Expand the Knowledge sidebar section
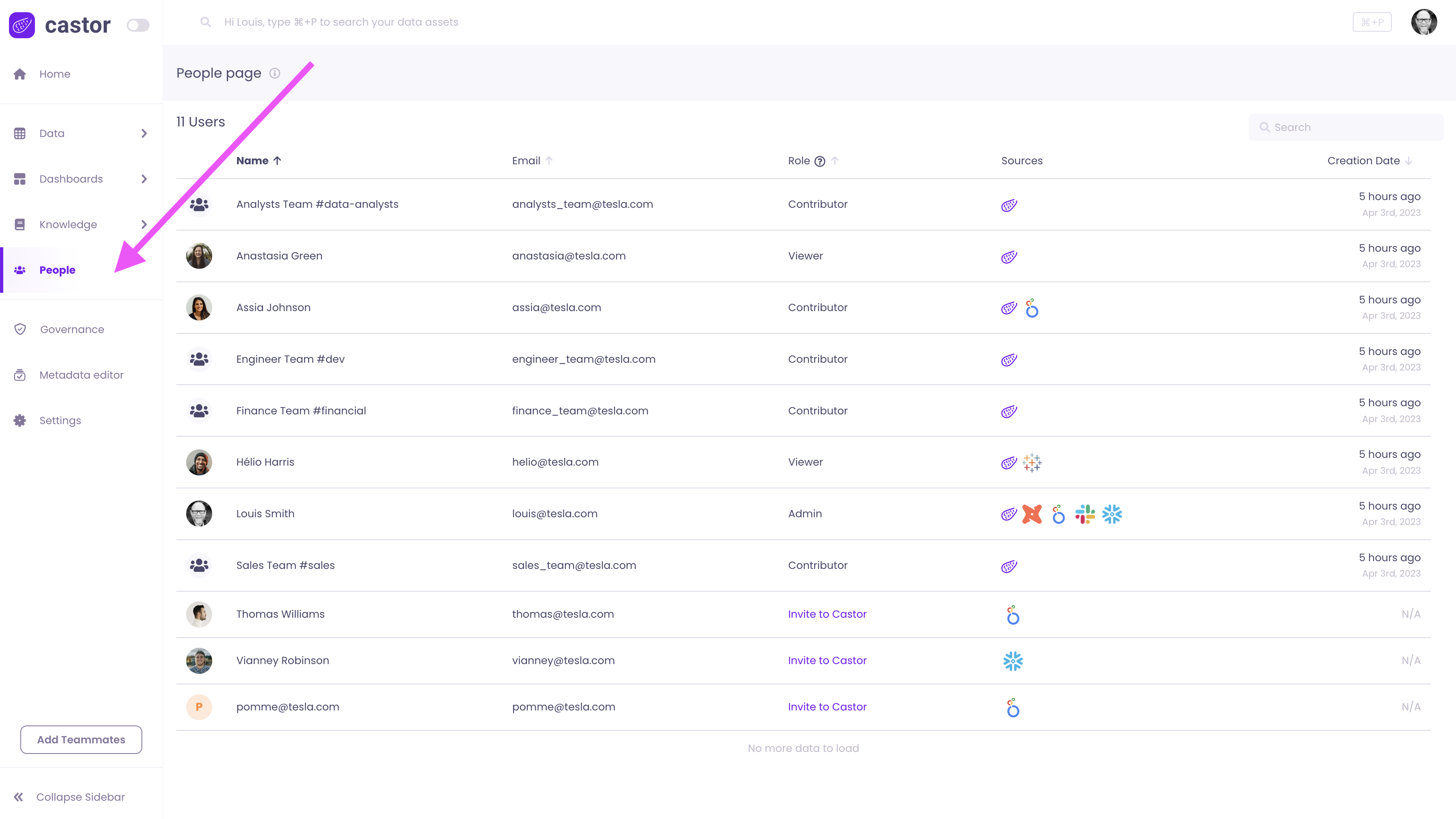This screenshot has width=1456, height=819. [x=144, y=224]
